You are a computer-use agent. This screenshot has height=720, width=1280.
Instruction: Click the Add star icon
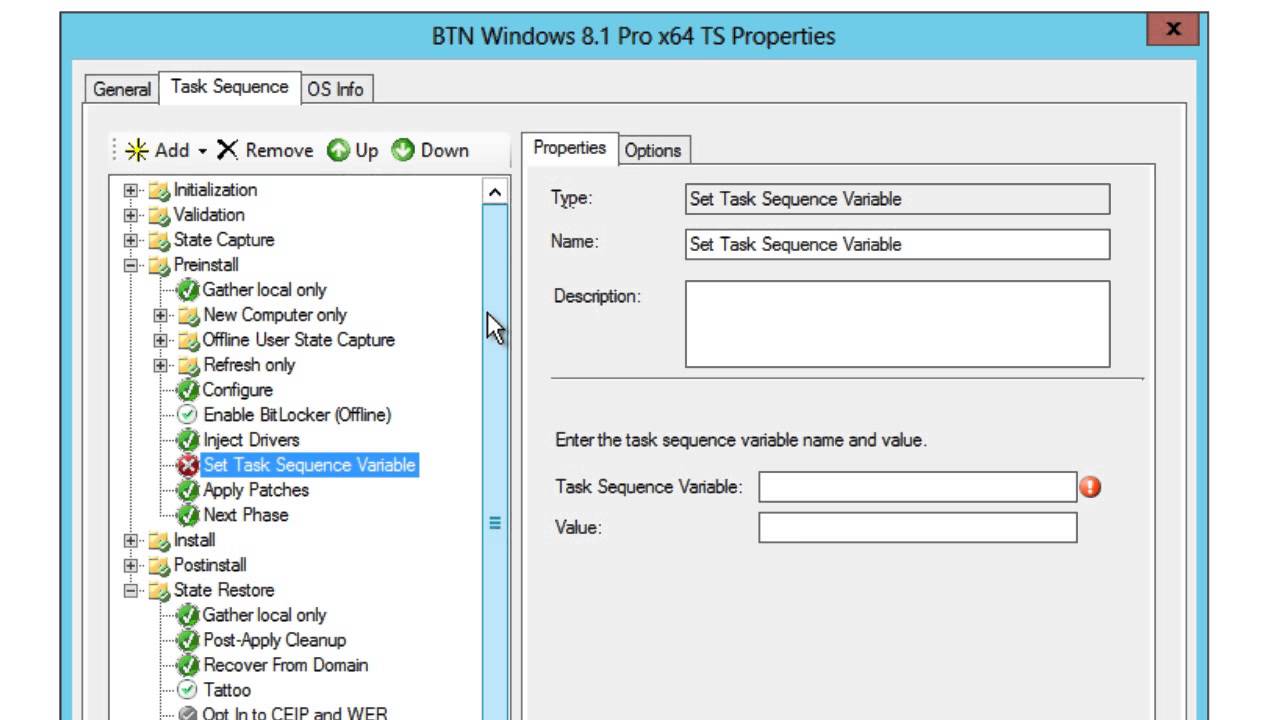point(137,150)
